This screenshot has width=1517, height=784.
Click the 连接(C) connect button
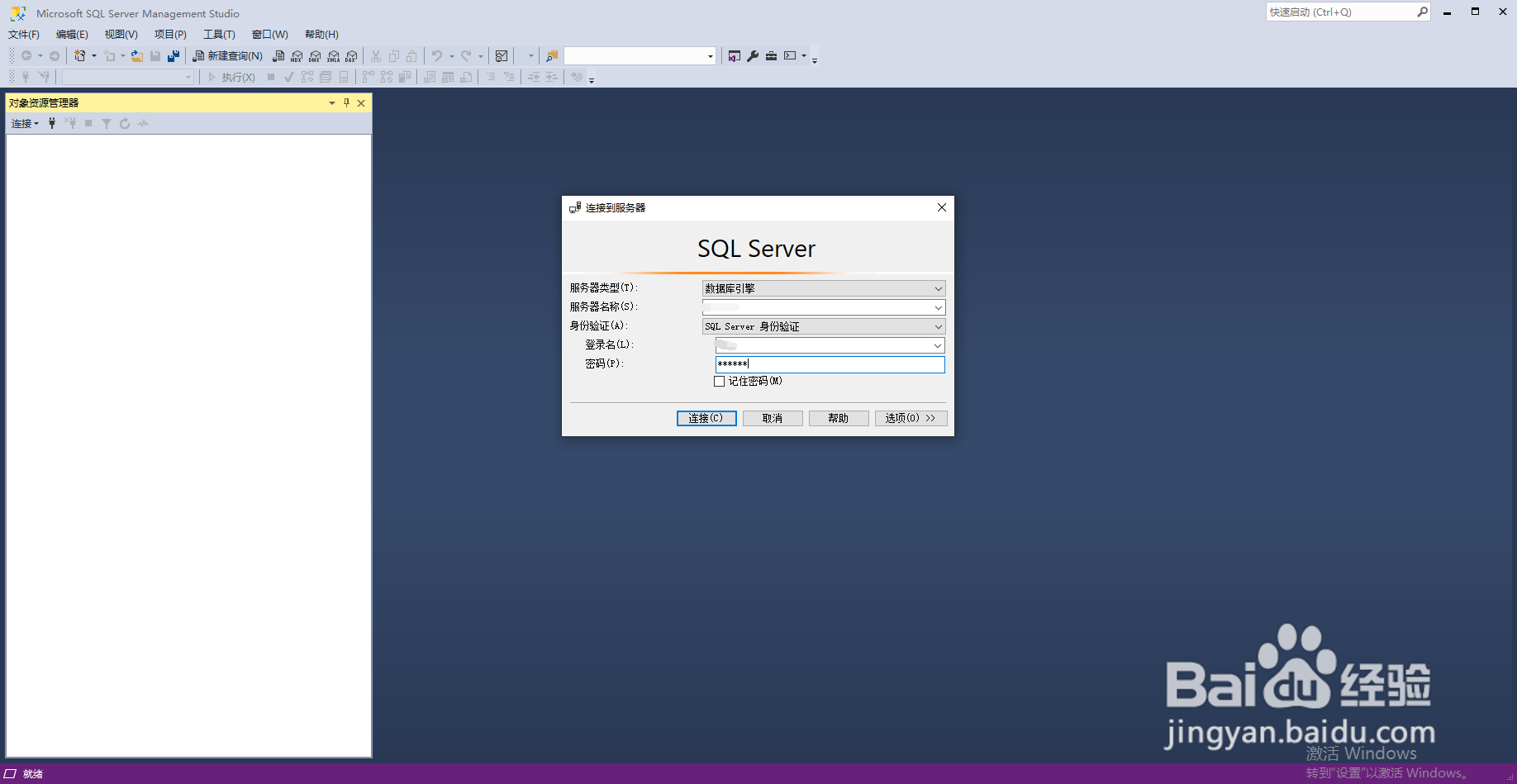[706, 418]
